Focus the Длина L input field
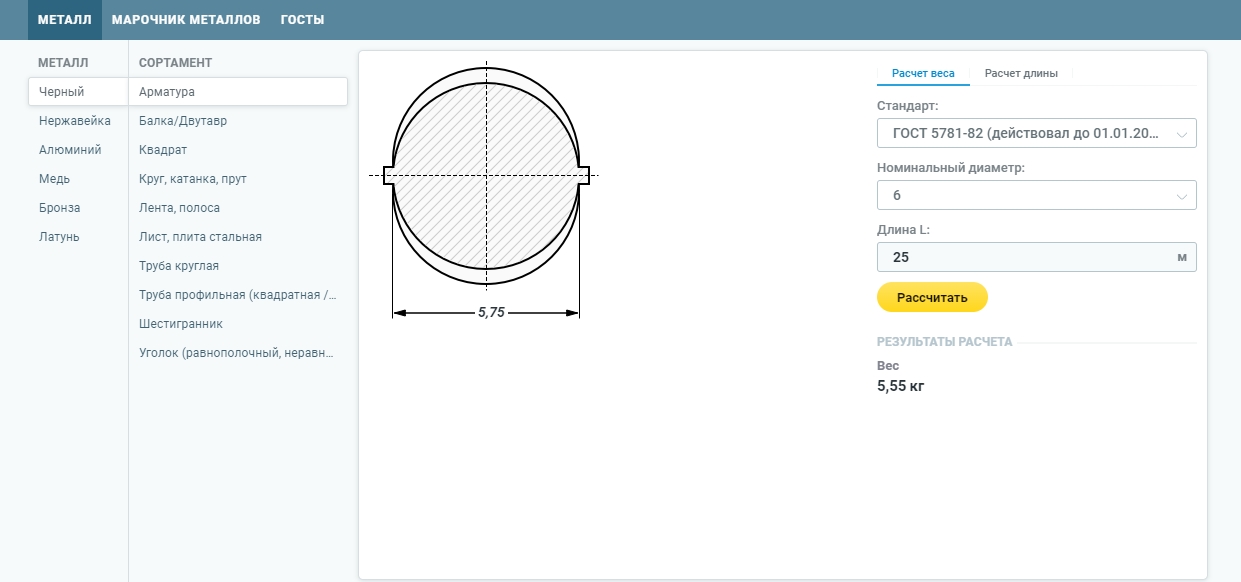Viewport: 1241px width, 582px height. click(1036, 257)
